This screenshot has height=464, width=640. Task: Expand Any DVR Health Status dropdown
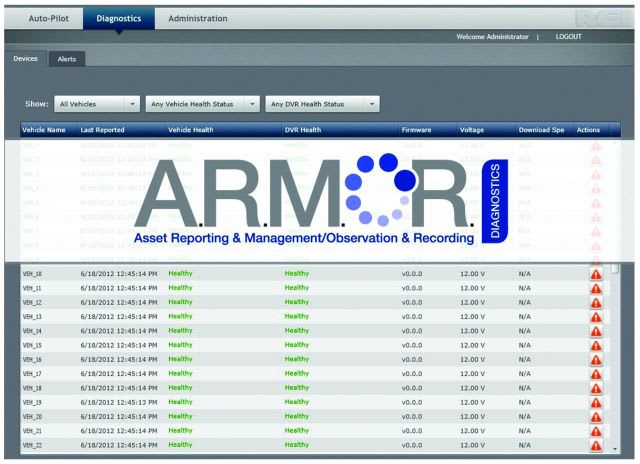[x=322, y=104]
